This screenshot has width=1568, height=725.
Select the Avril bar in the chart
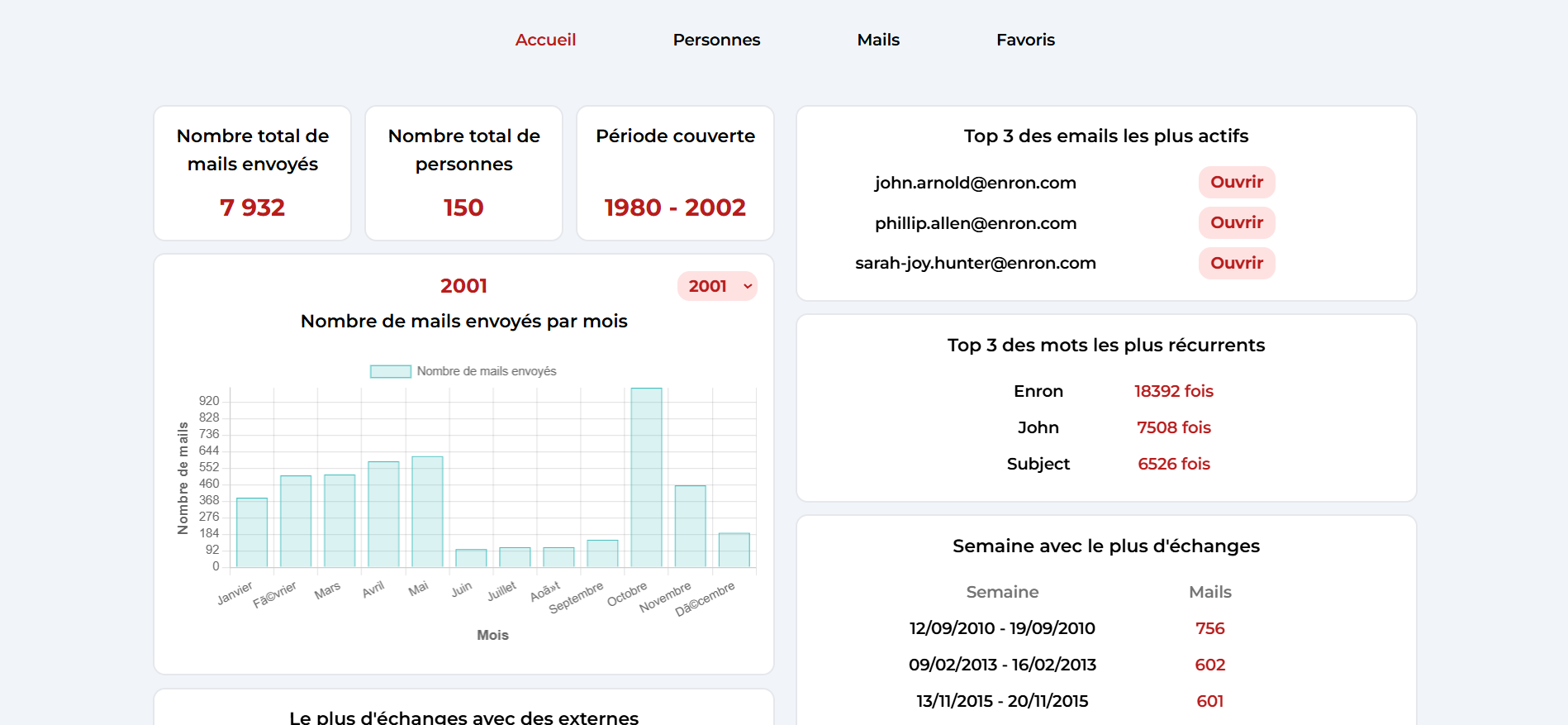point(383,514)
